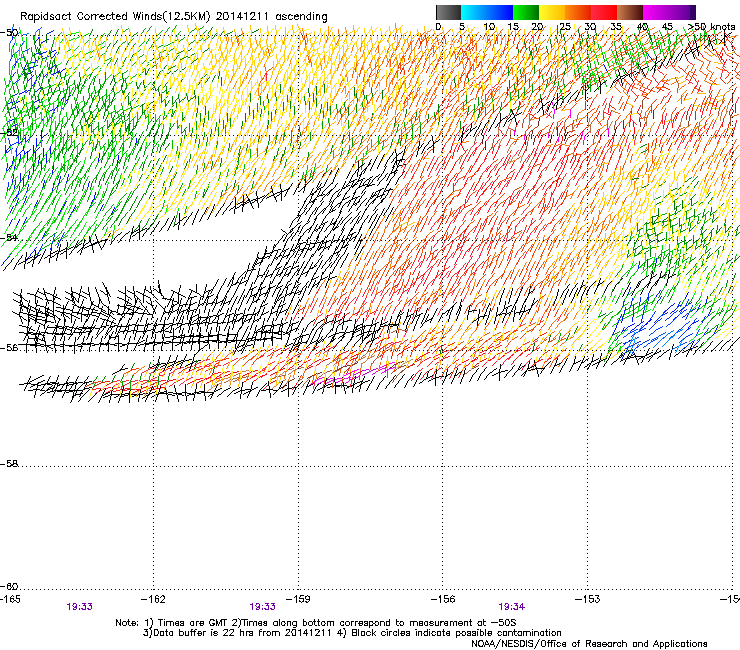Image resolution: width=740 pixels, height=650 pixels.
Task: Click the '45' legend tick label
Action: [x=667, y=27]
